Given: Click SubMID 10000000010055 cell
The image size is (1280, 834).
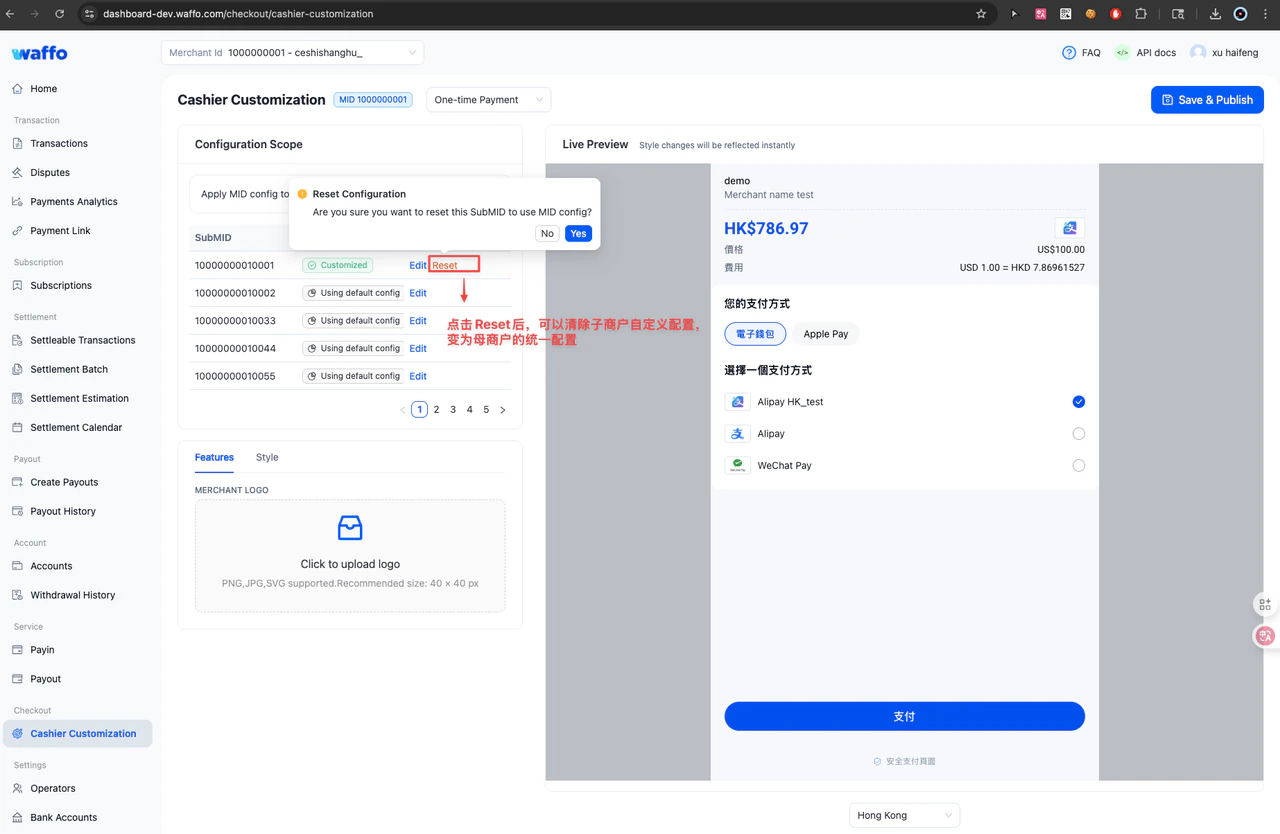Looking at the screenshot, I should tap(235, 376).
